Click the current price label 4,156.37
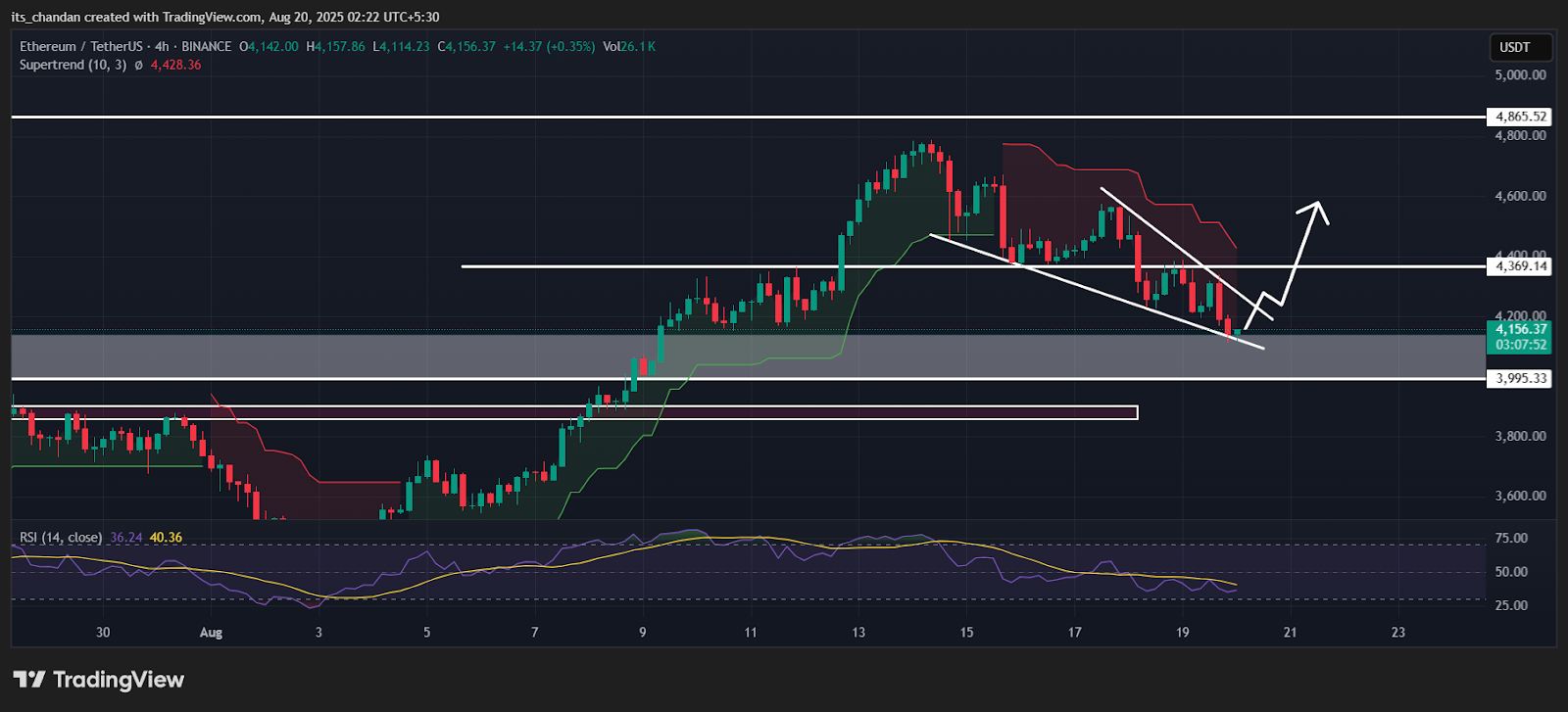The image size is (1568, 712). tap(1521, 329)
